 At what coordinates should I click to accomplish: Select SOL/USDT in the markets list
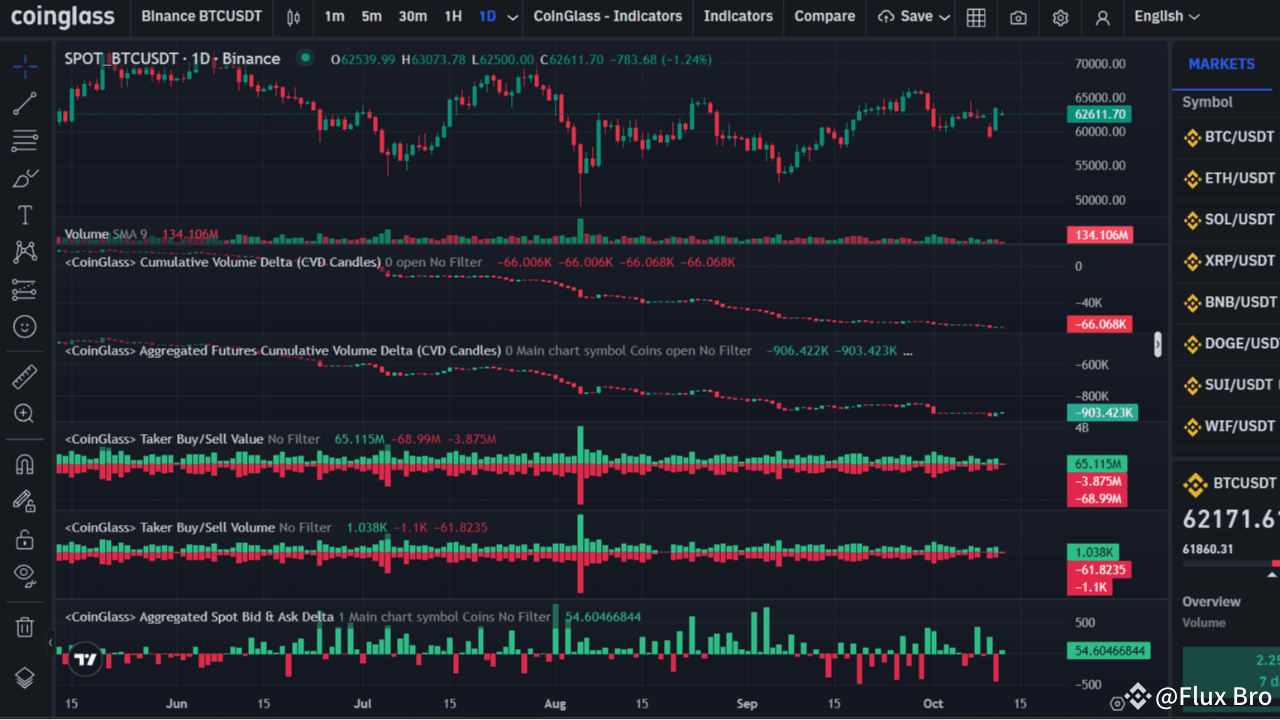point(1227,219)
